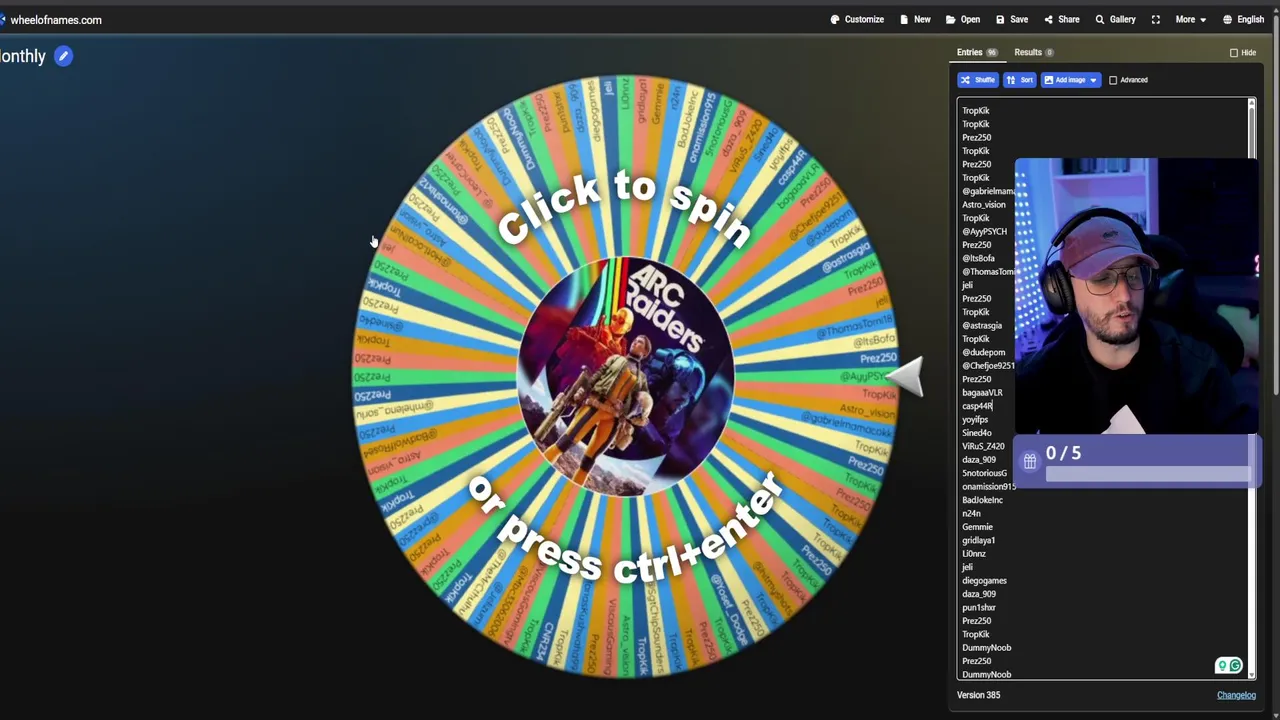This screenshot has height=720, width=1280.
Task: Click the results count badge 0
Action: click(x=1049, y=52)
